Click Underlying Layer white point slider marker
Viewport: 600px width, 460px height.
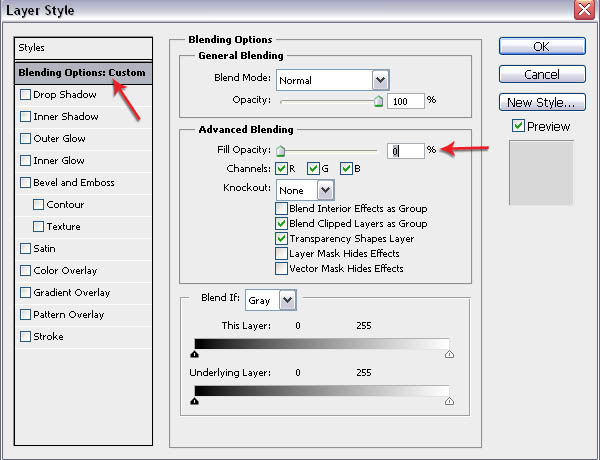pyautogui.click(x=448, y=400)
